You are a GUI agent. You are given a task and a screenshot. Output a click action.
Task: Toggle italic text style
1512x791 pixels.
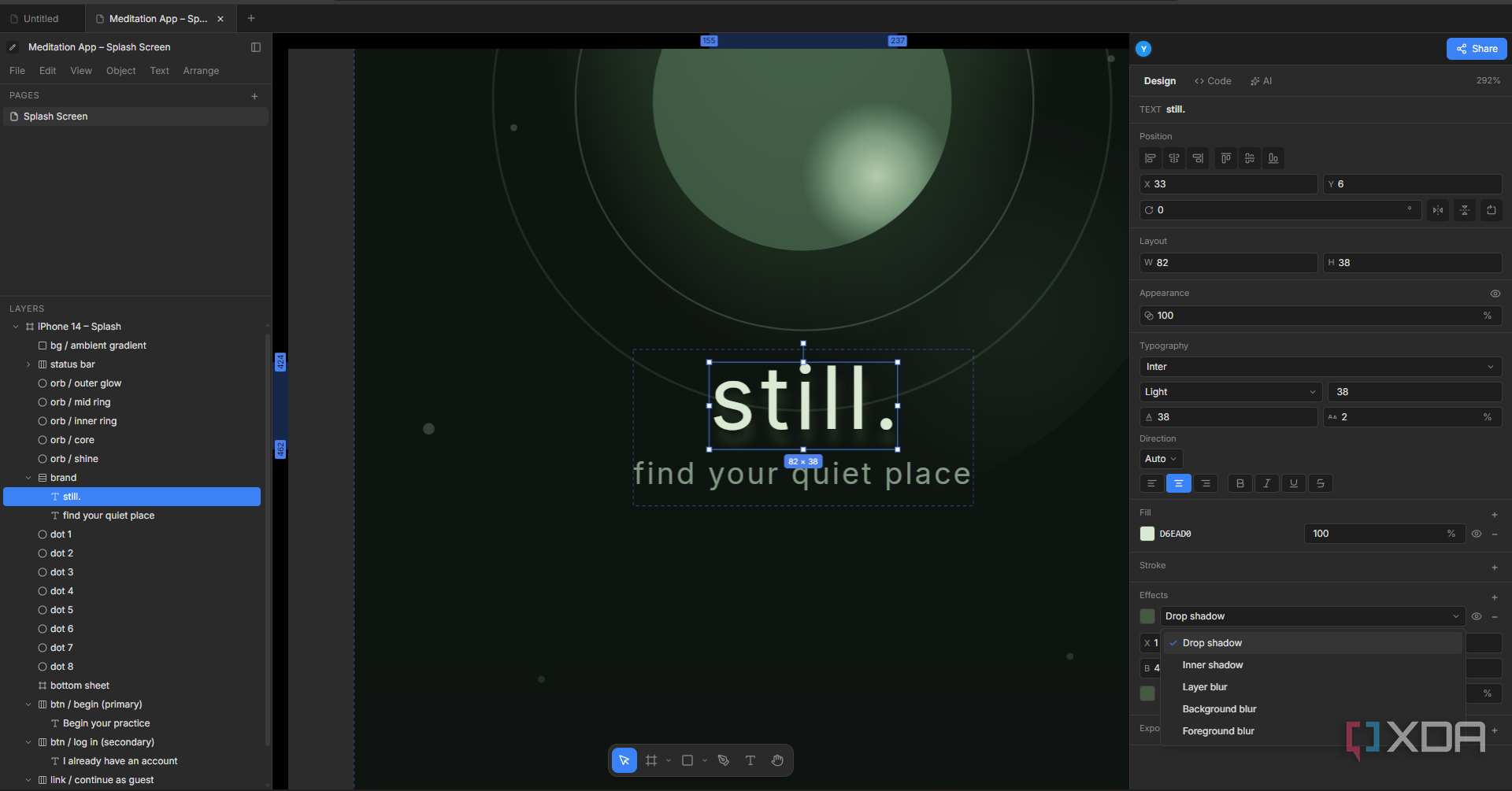[x=1267, y=483]
